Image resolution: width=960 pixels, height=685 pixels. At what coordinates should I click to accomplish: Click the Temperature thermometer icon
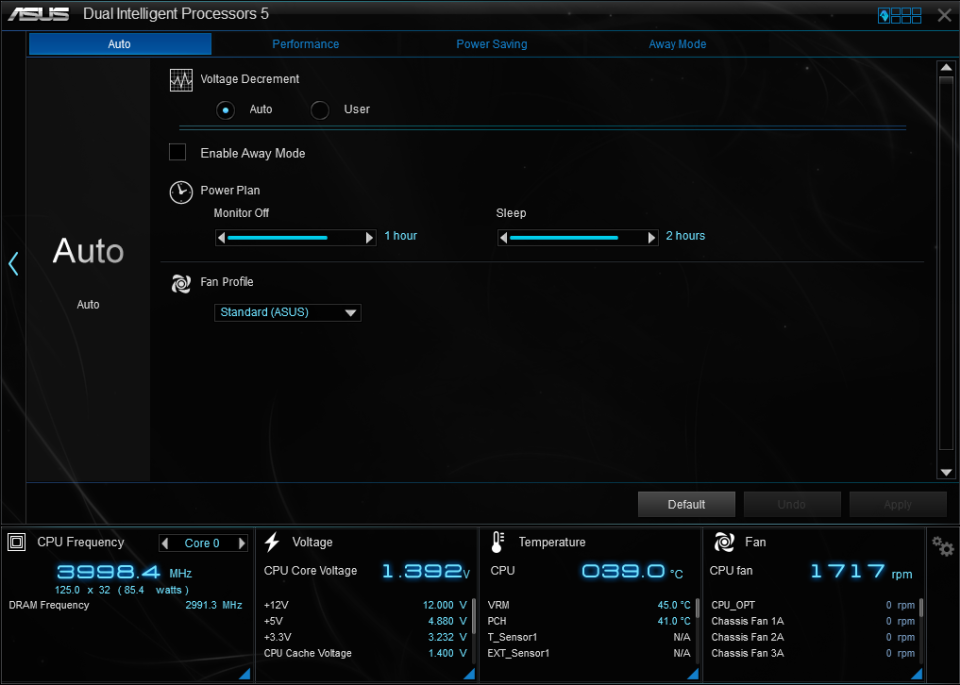pyautogui.click(x=498, y=542)
